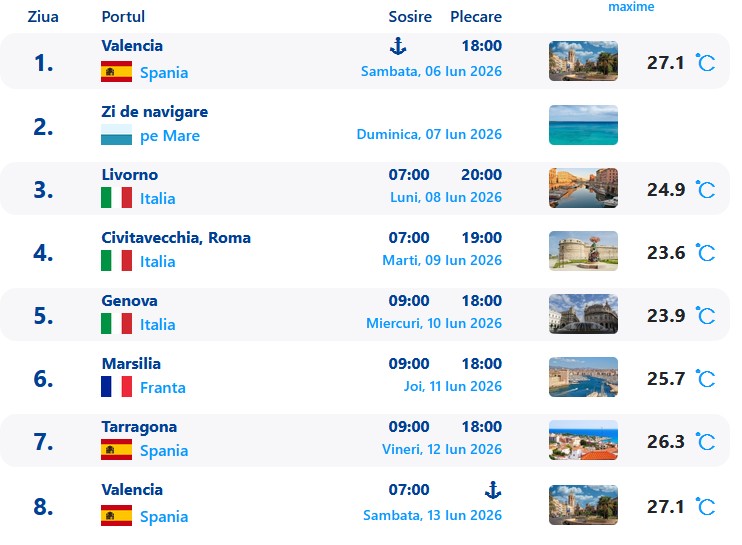
Task: Open the Marsilia harbor thumbnail
Action: (x=583, y=377)
